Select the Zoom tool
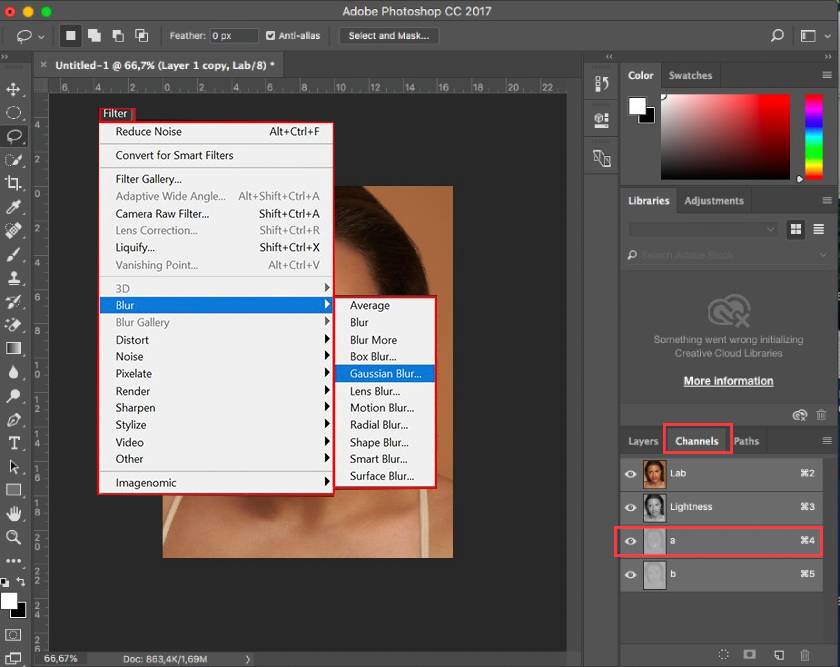 click(14, 537)
